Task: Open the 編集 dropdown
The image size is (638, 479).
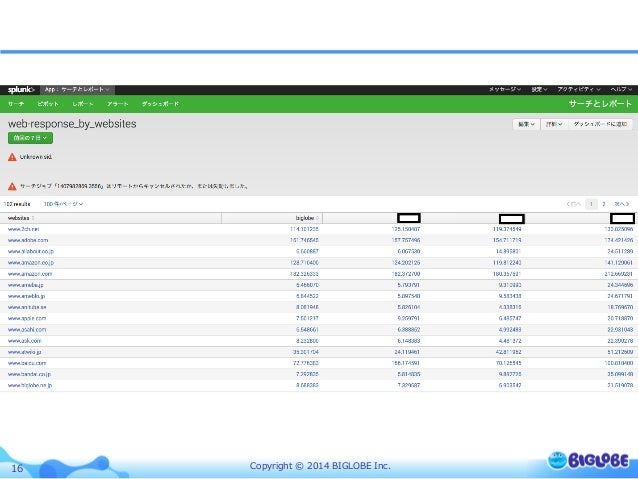Action: point(526,125)
